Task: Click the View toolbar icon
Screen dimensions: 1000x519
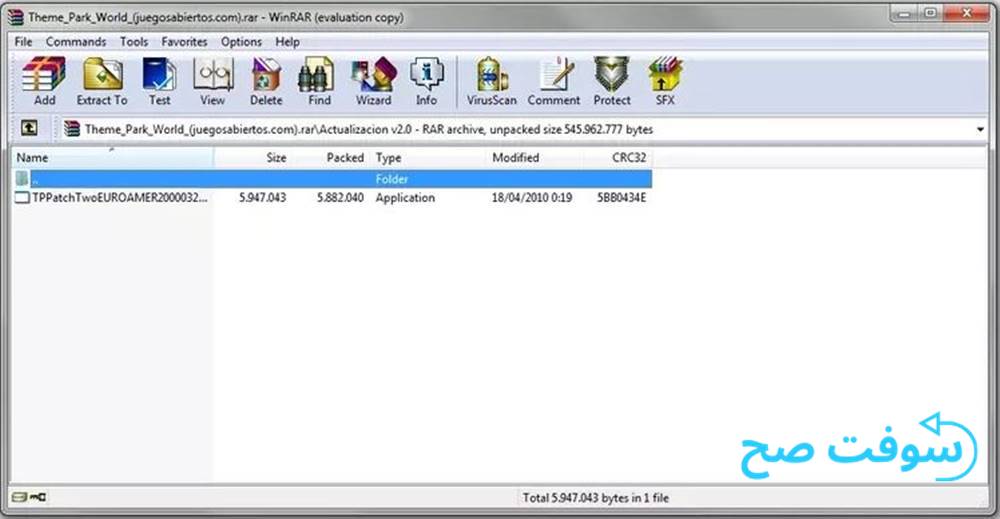Action: [212, 81]
